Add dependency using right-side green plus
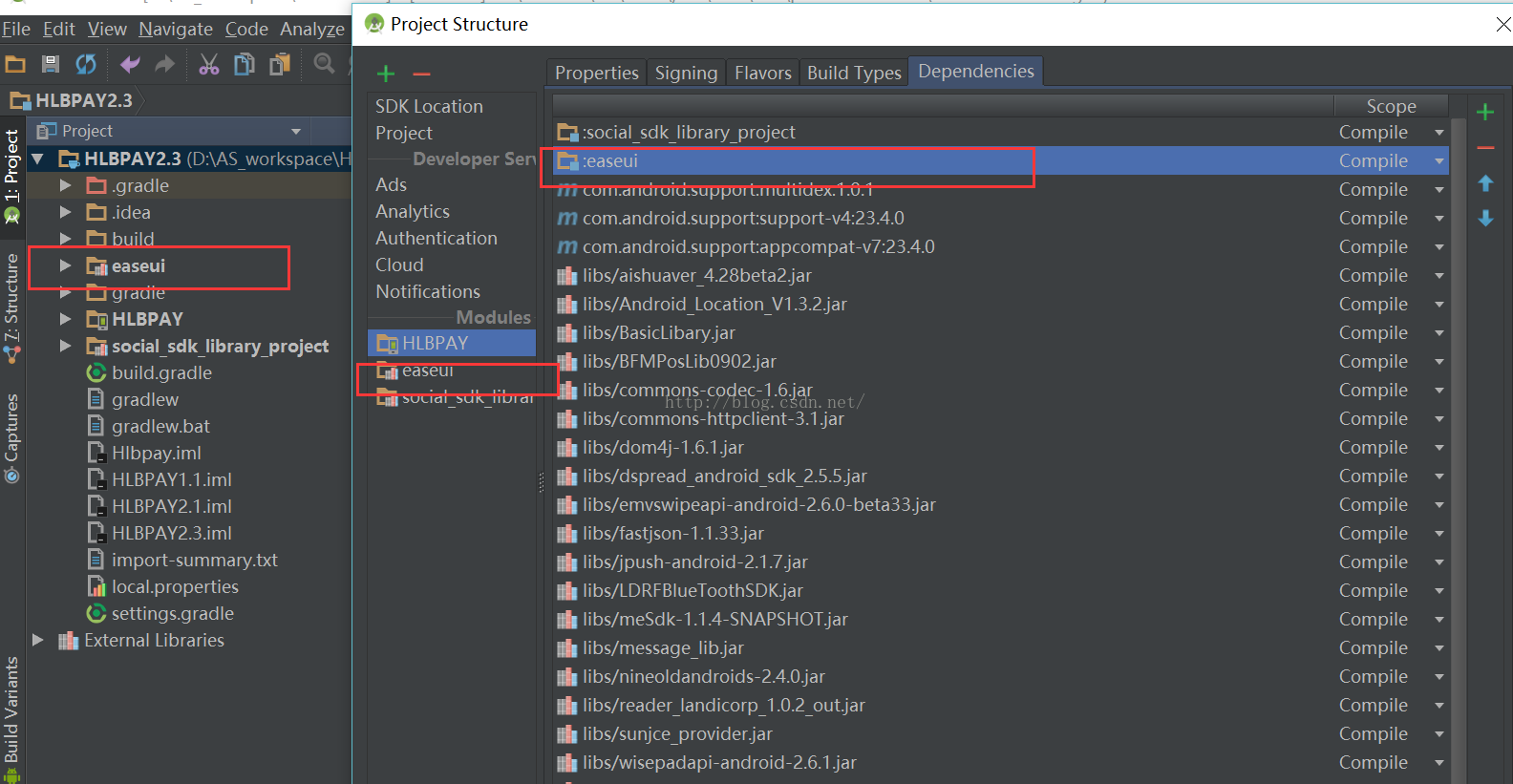The width and height of the screenshot is (1513, 784). (x=1485, y=112)
